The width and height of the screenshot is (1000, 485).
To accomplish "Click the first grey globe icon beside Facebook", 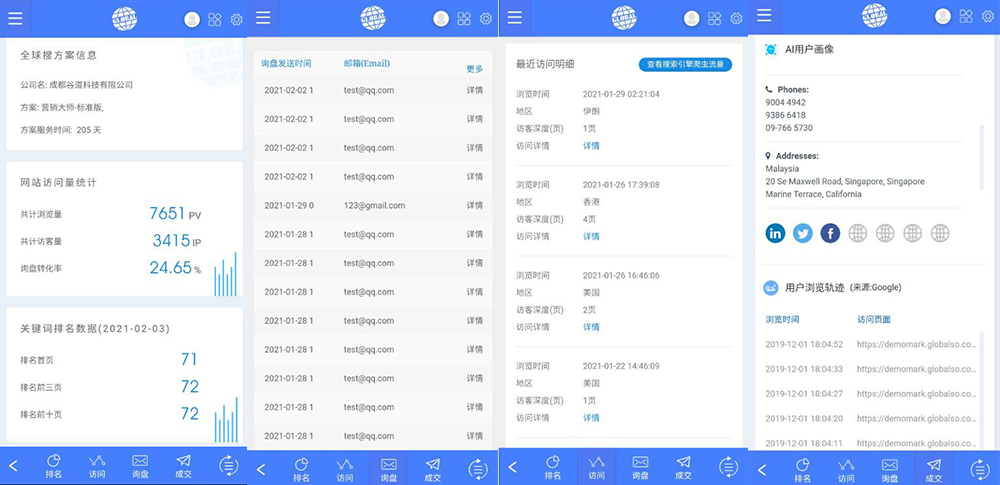I will [x=857, y=233].
